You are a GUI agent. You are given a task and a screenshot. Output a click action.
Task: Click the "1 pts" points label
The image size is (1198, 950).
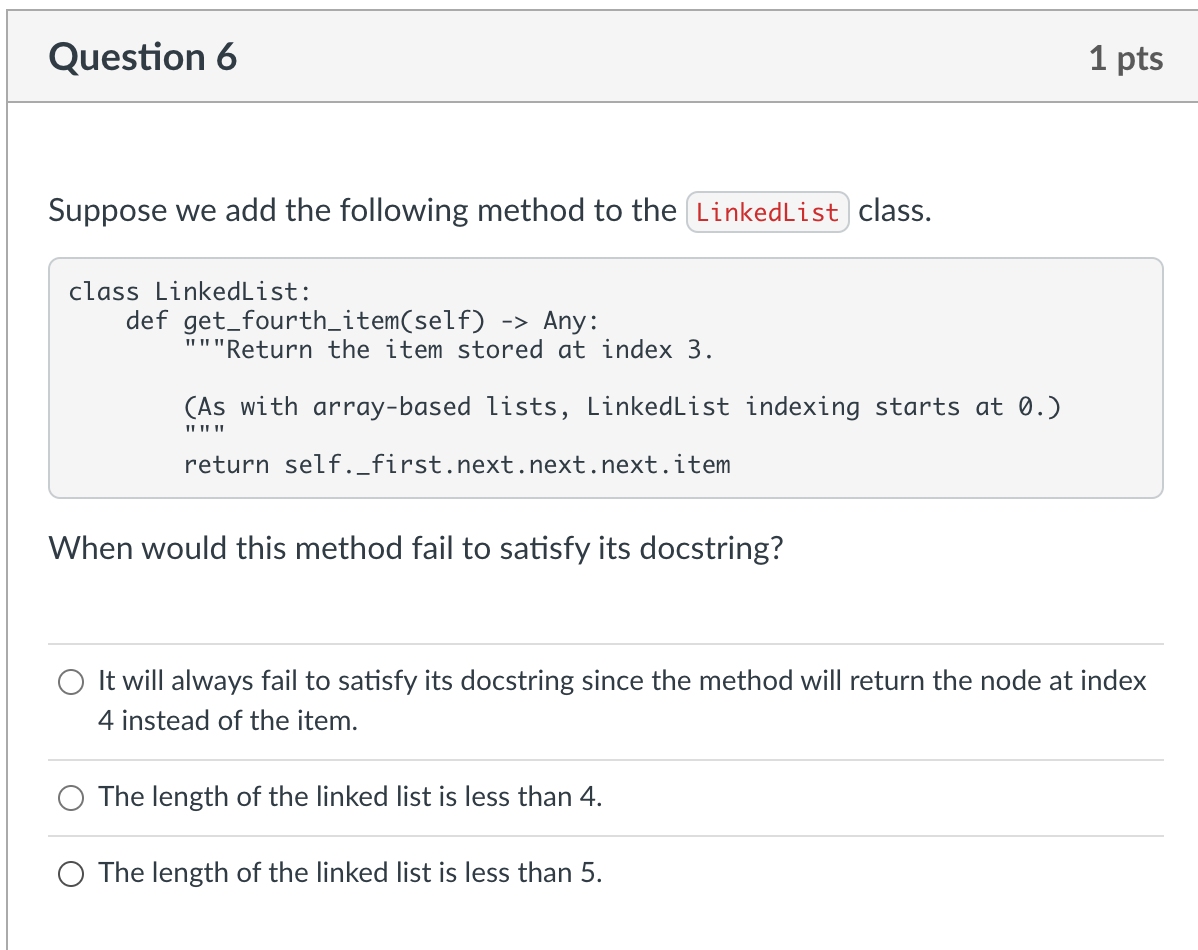pyautogui.click(x=1126, y=58)
